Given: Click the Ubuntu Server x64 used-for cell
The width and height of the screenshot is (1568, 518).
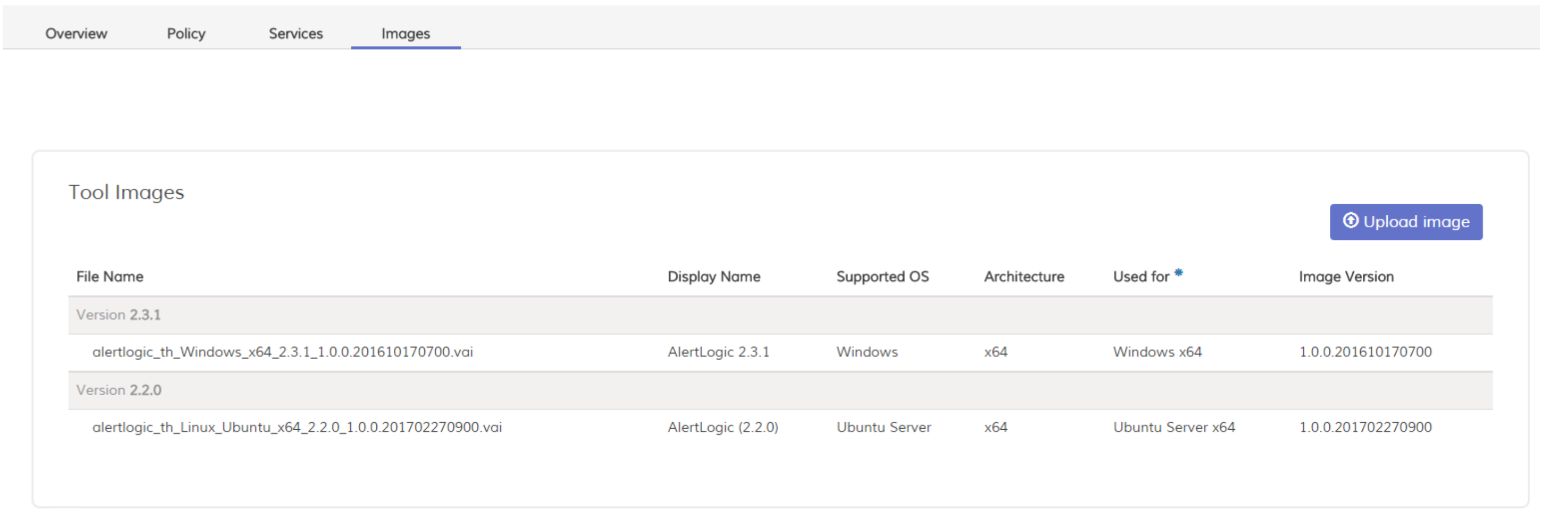Looking at the screenshot, I should pyautogui.click(x=1174, y=427).
